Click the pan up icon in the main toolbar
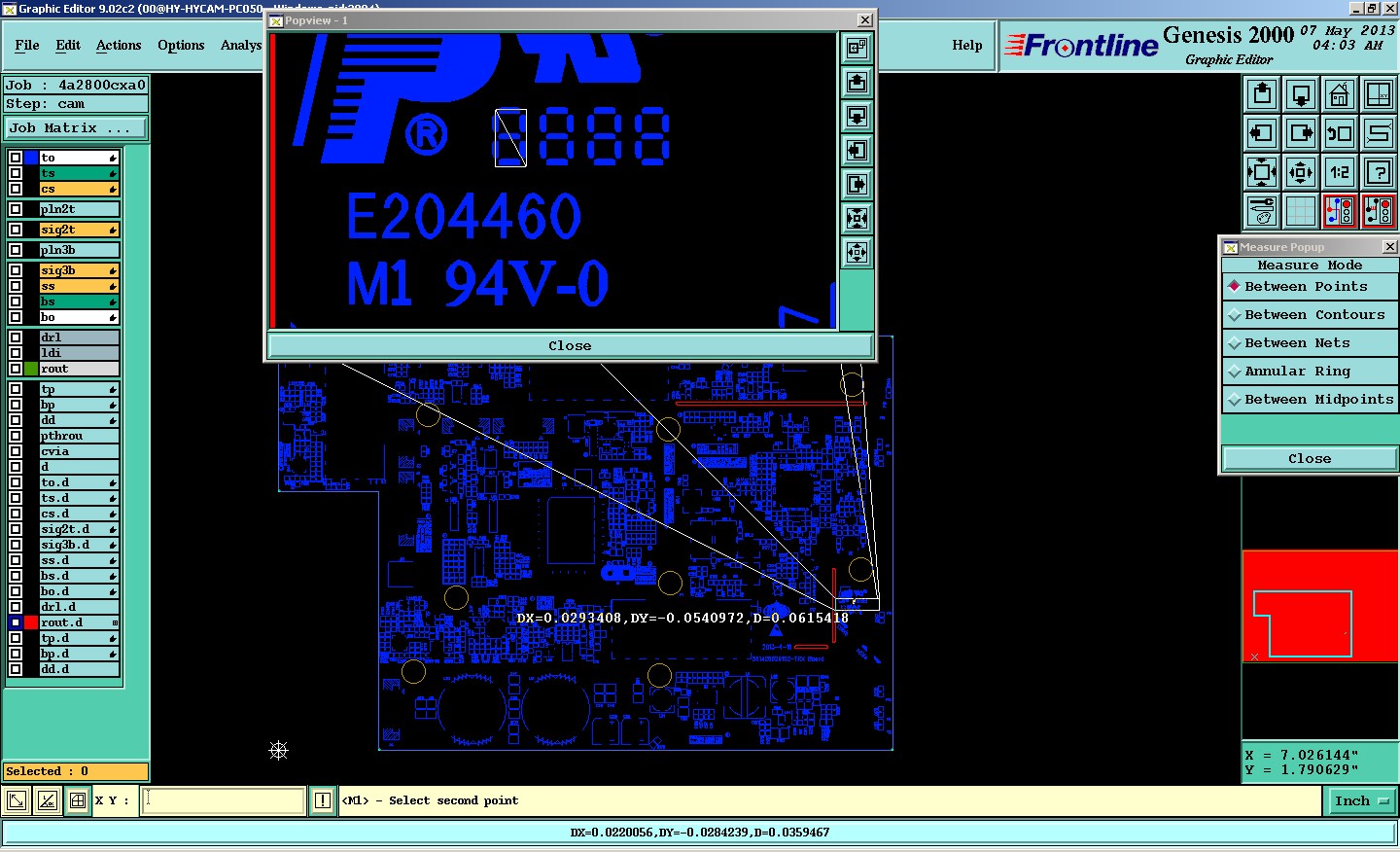Screen dimensions: 1400x852 (1262, 94)
